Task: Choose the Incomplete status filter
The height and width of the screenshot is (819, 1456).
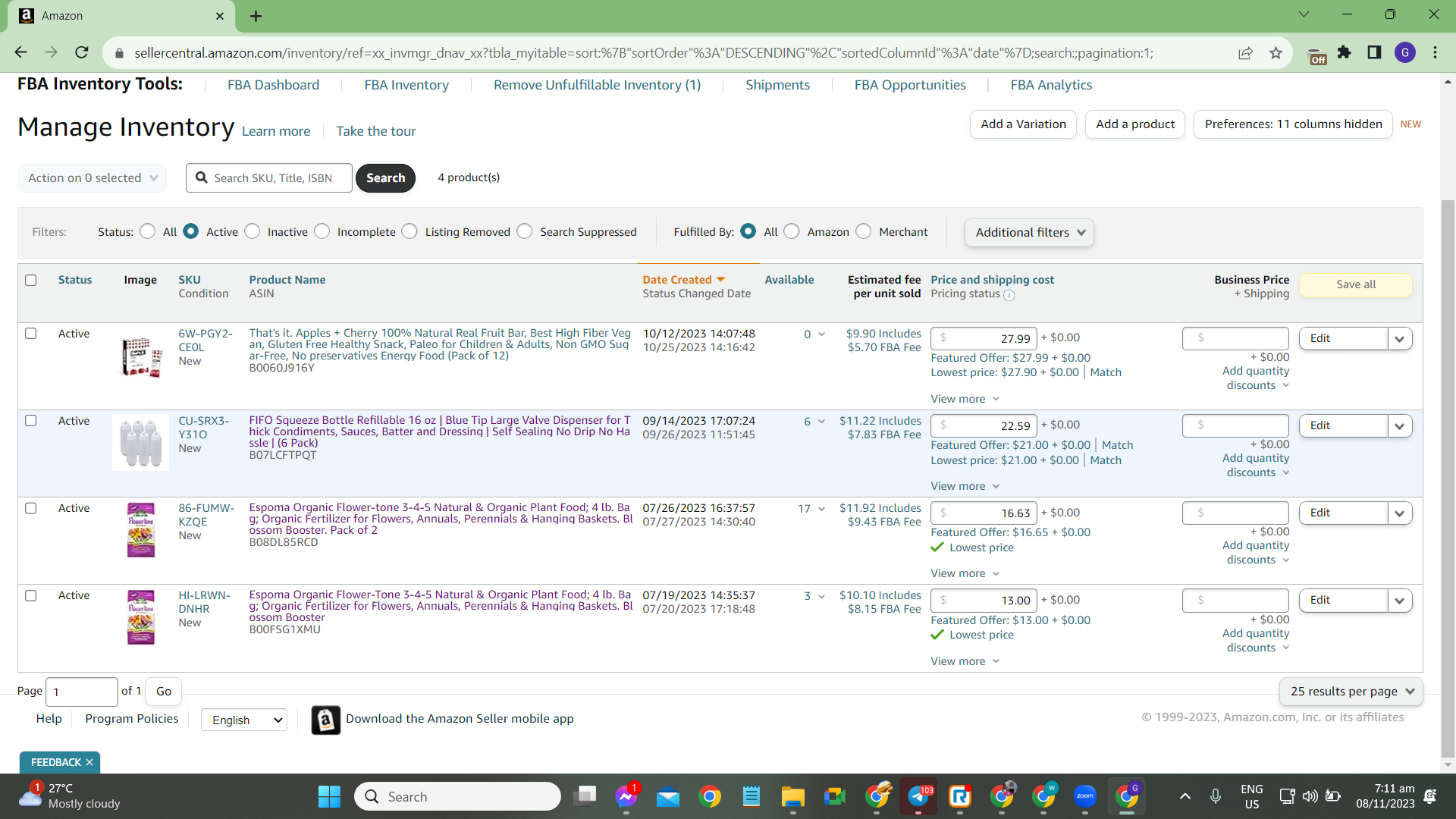Action: [322, 231]
